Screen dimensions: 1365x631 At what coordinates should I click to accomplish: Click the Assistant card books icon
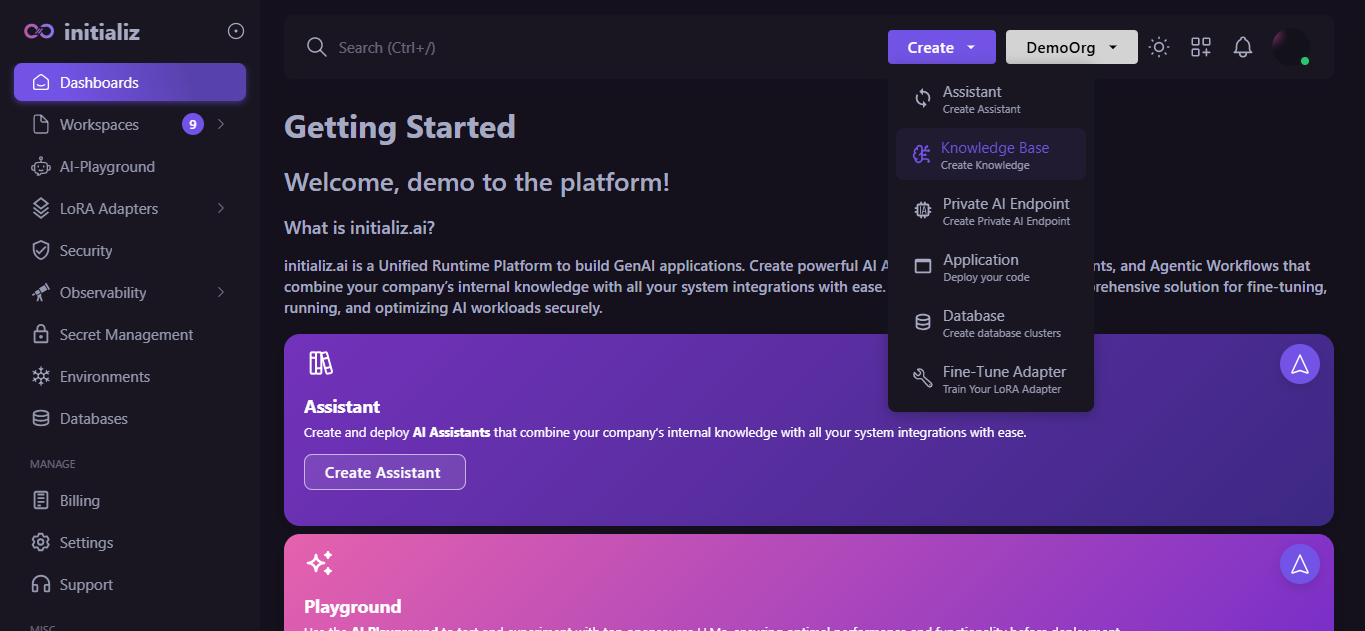coord(320,363)
